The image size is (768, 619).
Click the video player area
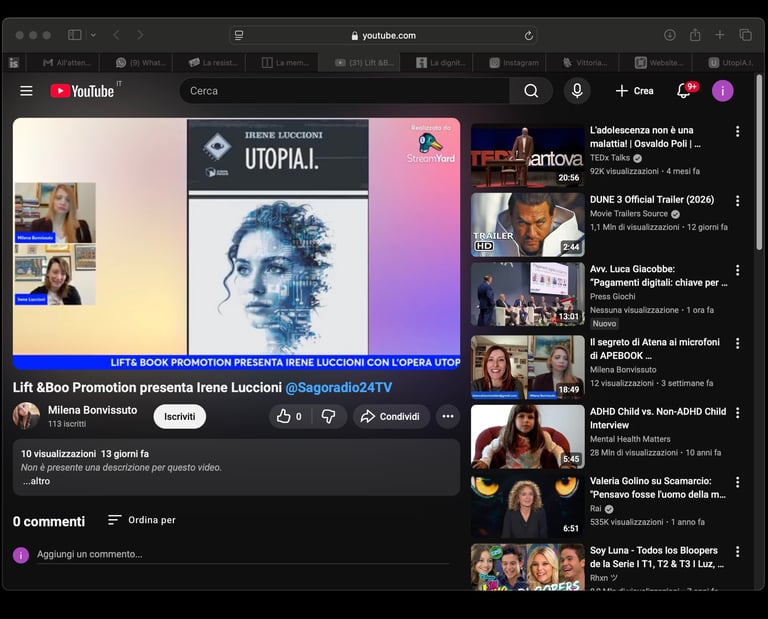pos(237,243)
